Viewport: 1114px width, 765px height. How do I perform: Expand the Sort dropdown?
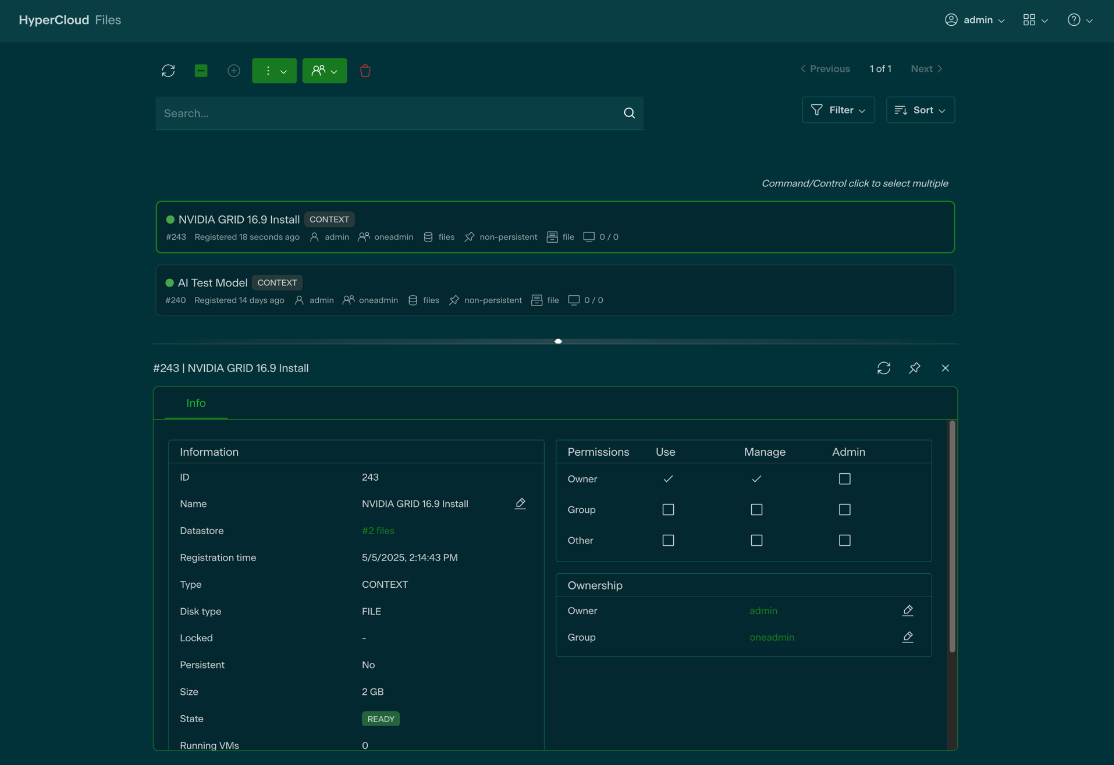pos(920,110)
